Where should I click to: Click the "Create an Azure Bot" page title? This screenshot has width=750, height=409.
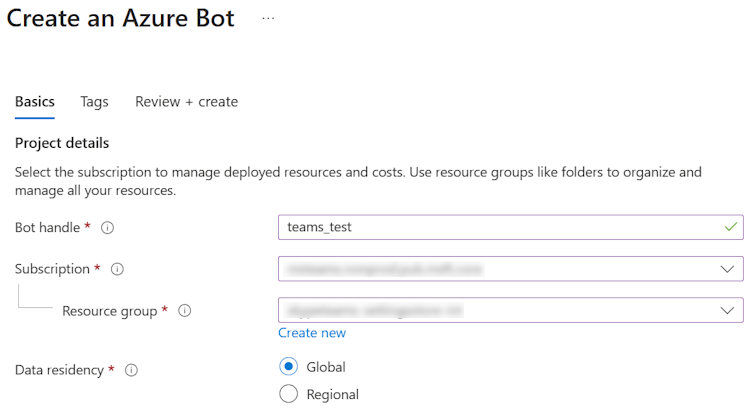pyautogui.click(x=121, y=19)
